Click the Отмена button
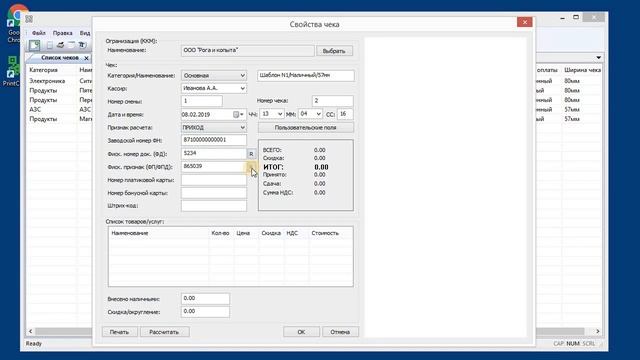Viewport: 640px width, 360px height. point(340,332)
